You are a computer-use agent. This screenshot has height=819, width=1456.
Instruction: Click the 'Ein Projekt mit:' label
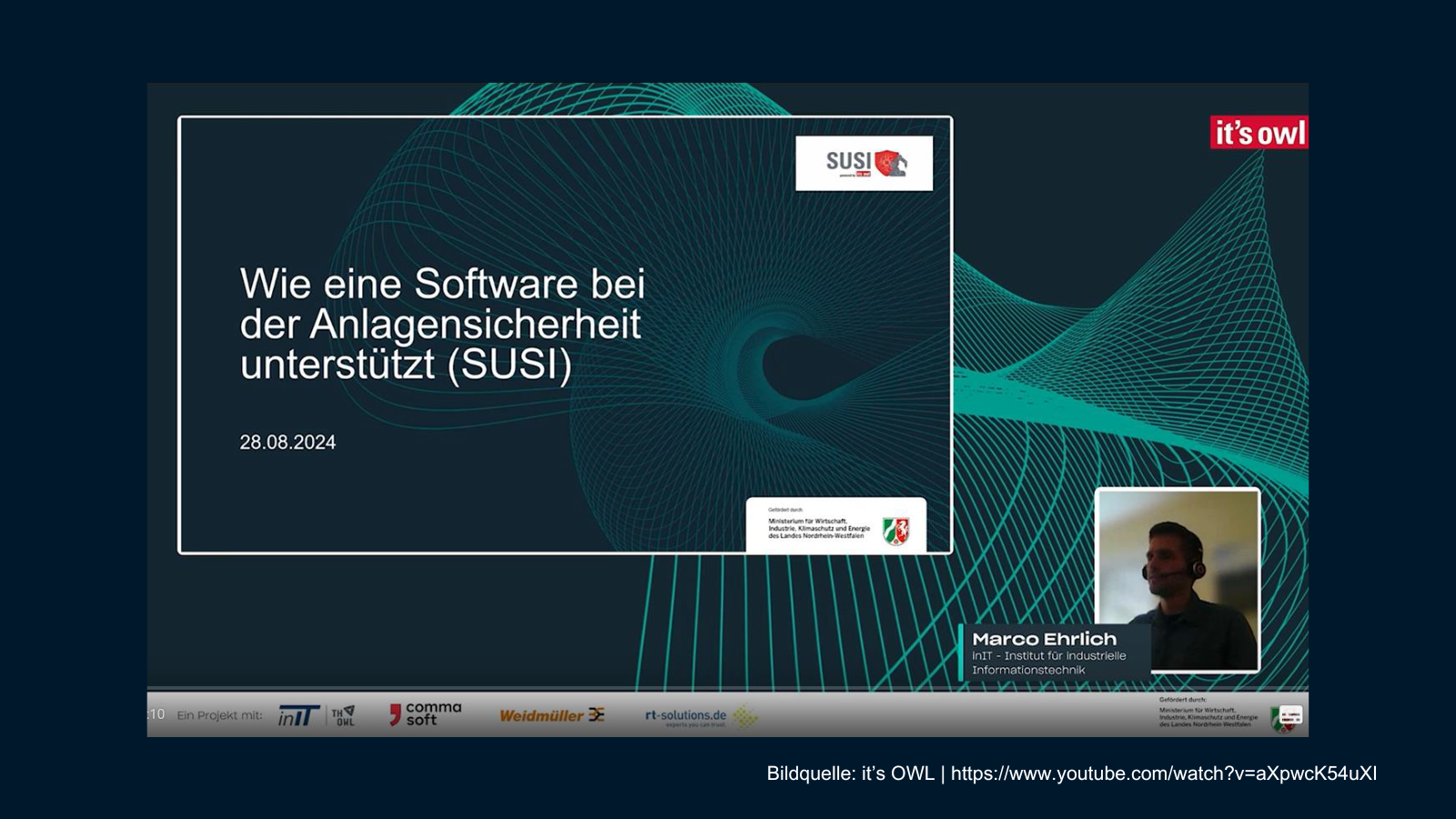pyautogui.click(x=219, y=715)
